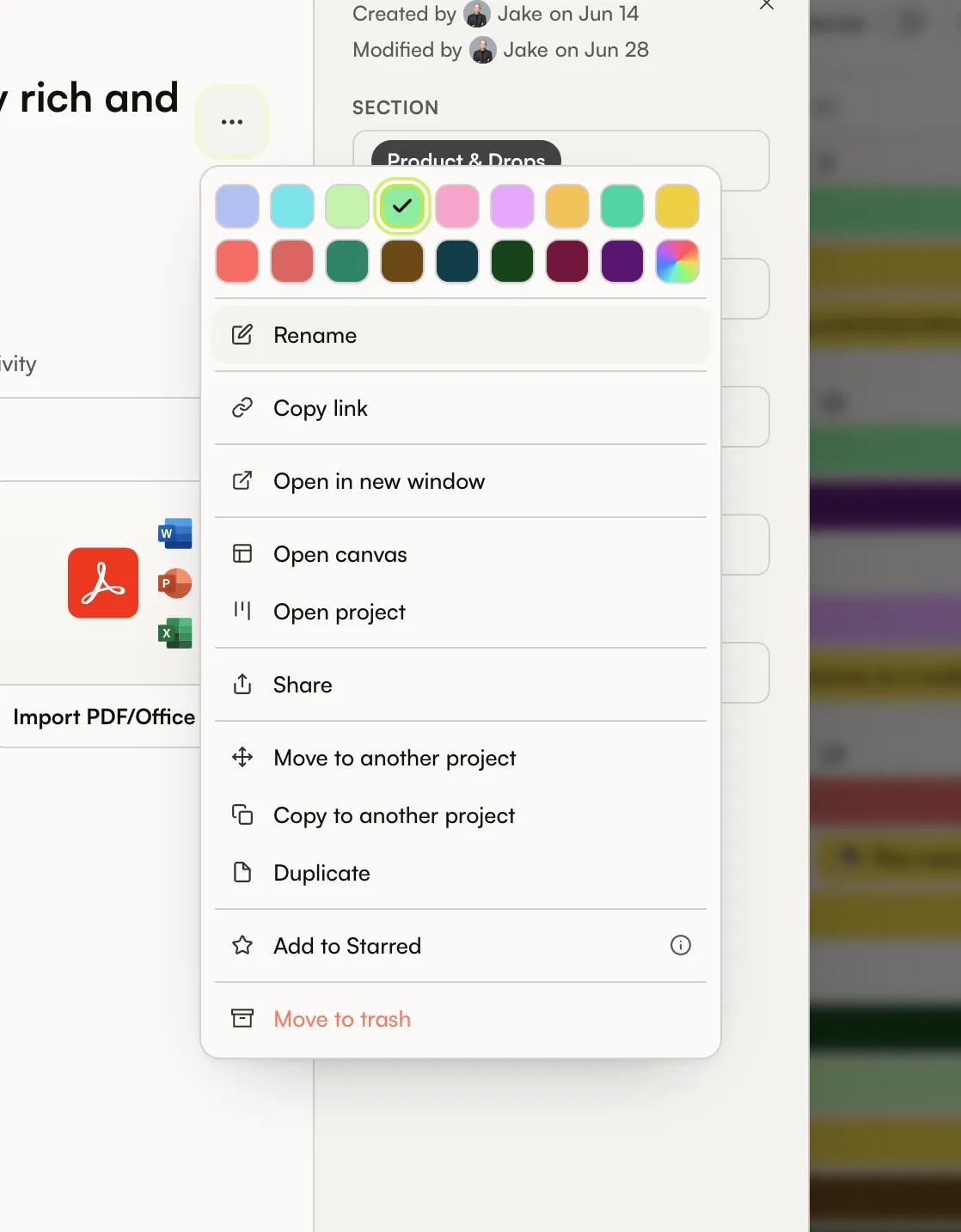Click the 'Jake on Jun 28' modified text
Viewport: 961px width, 1232px height.
tap(576, 50)
